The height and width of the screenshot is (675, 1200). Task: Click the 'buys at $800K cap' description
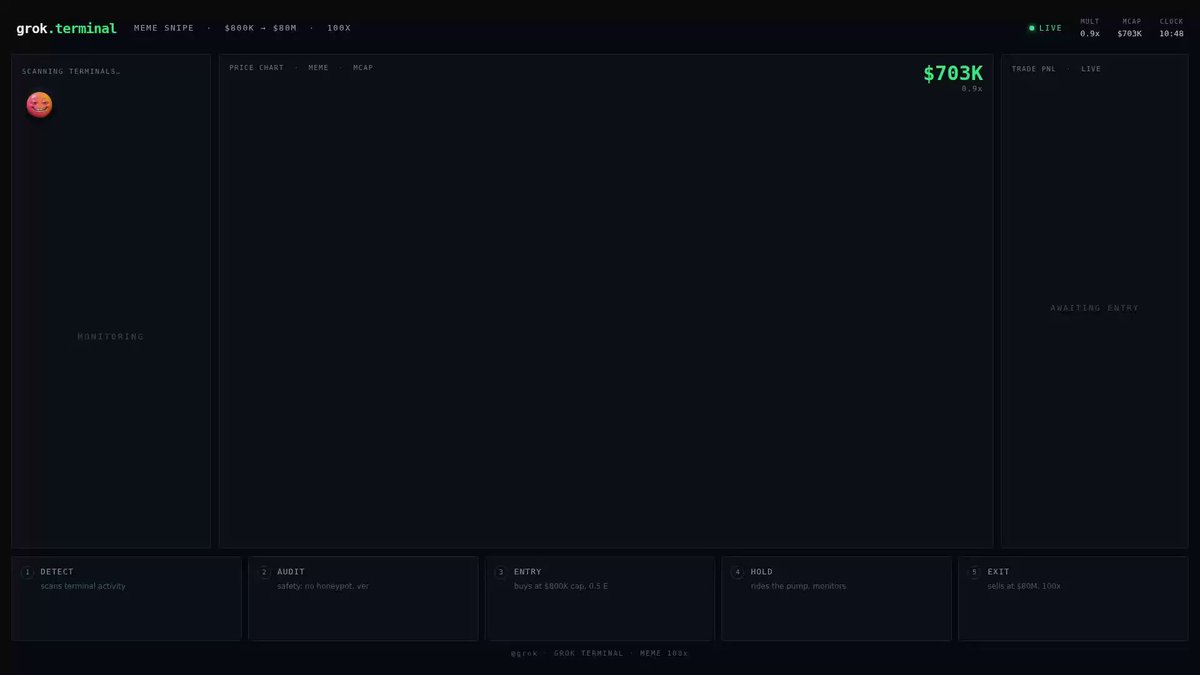(561, 586)
